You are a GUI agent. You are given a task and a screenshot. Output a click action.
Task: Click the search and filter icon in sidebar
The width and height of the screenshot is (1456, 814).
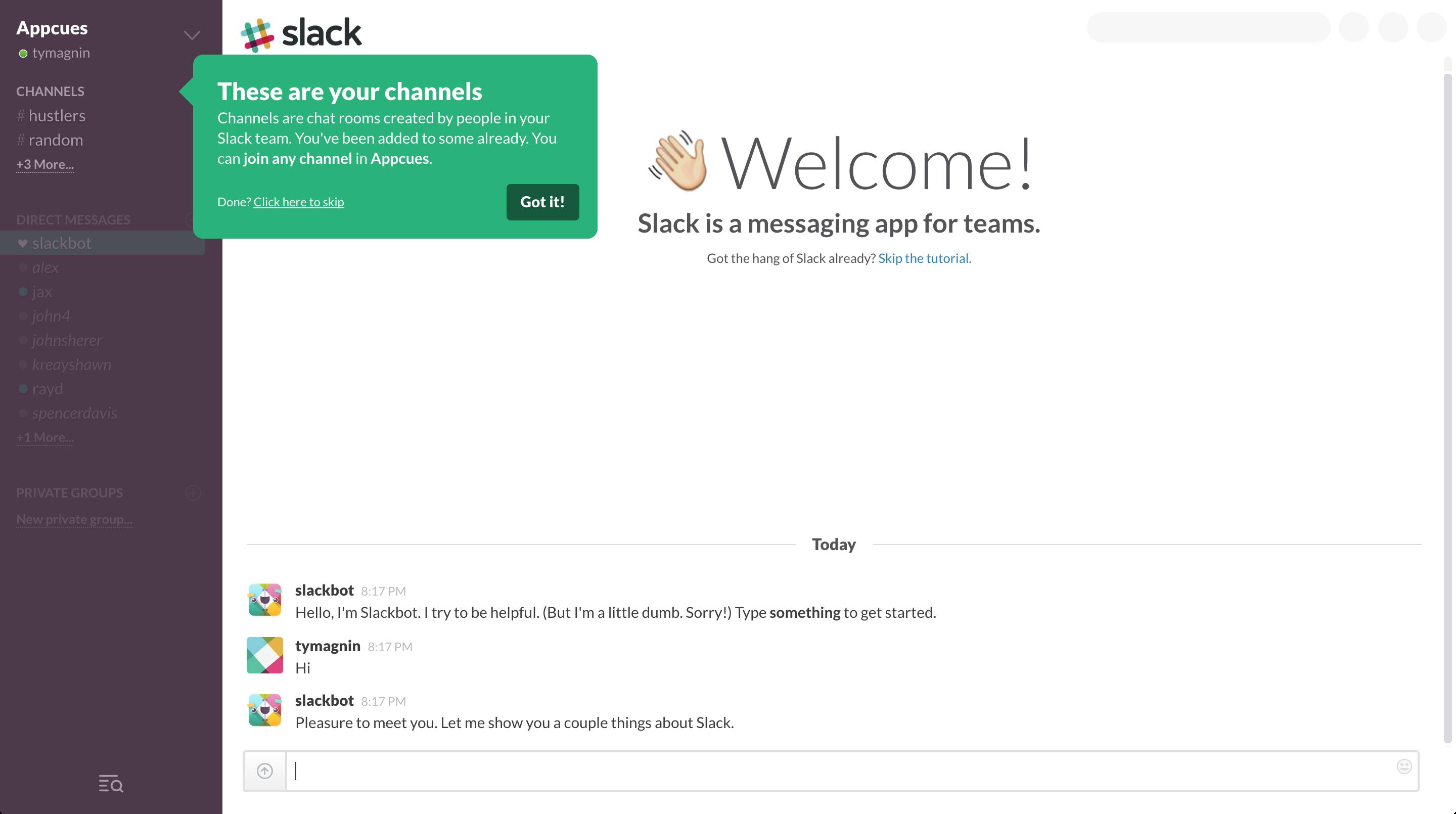[x=110, y=783]
